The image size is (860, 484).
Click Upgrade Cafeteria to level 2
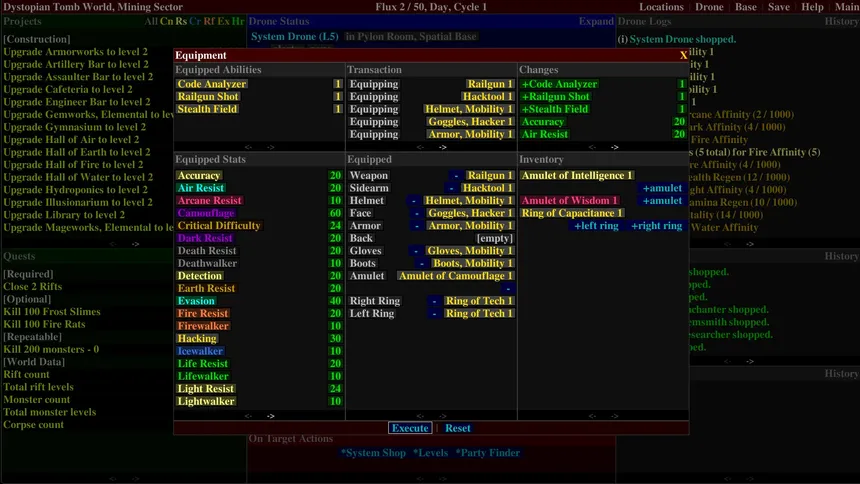pos(68,89)
